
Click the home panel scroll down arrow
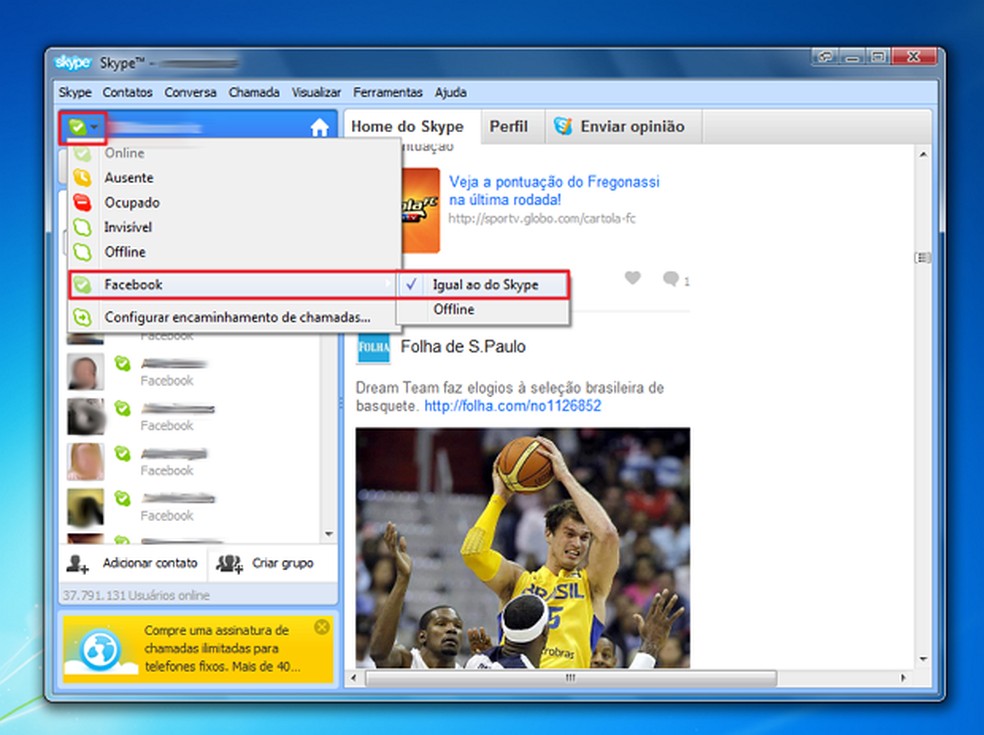click(x=923, y=659)
